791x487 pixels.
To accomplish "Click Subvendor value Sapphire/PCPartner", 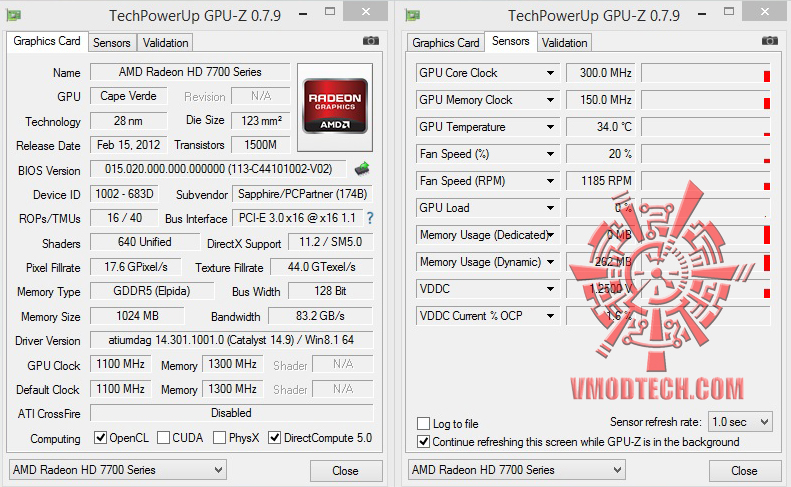I will [x=303, y=194].
